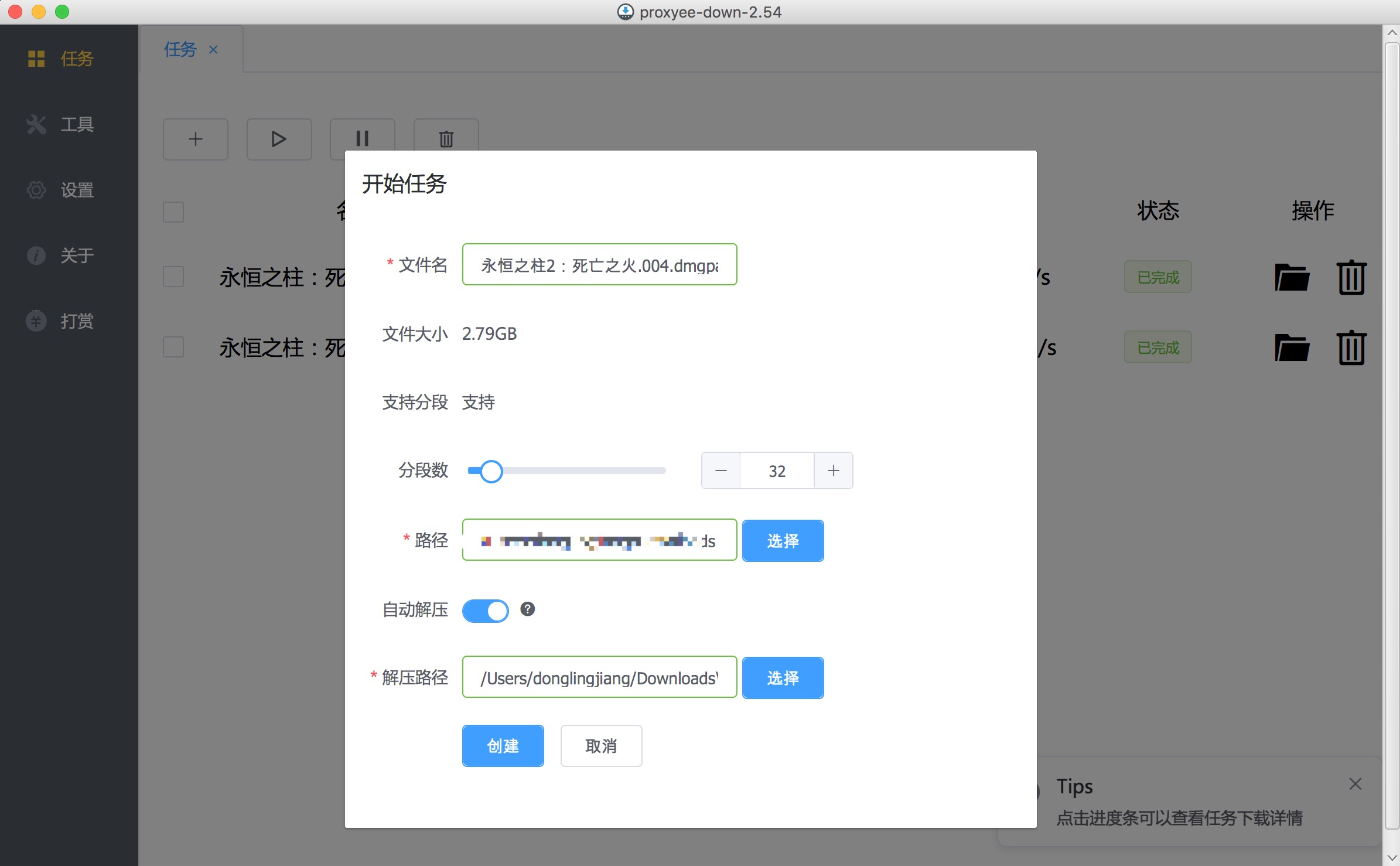This screenshot has width=1400, height=866.
Task: Decrease segment count with minus button
Action: (721, 470)
